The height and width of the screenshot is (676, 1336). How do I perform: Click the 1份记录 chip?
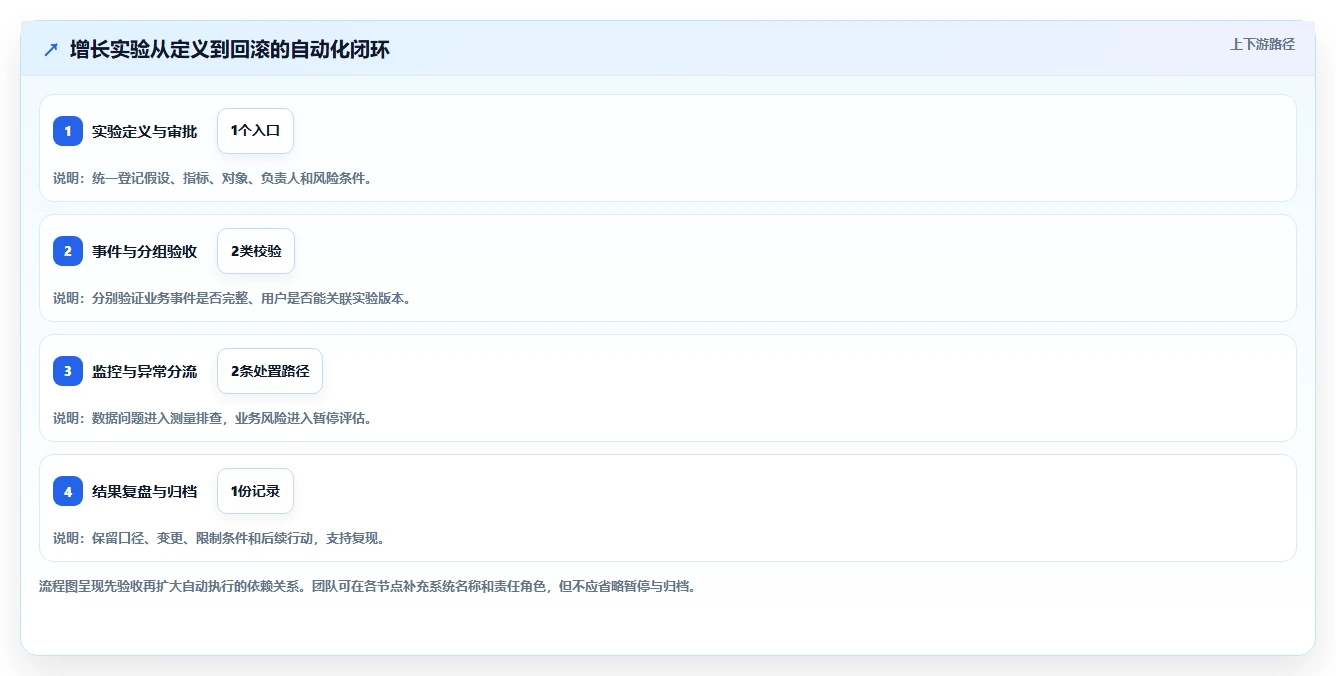coord(255,491)
